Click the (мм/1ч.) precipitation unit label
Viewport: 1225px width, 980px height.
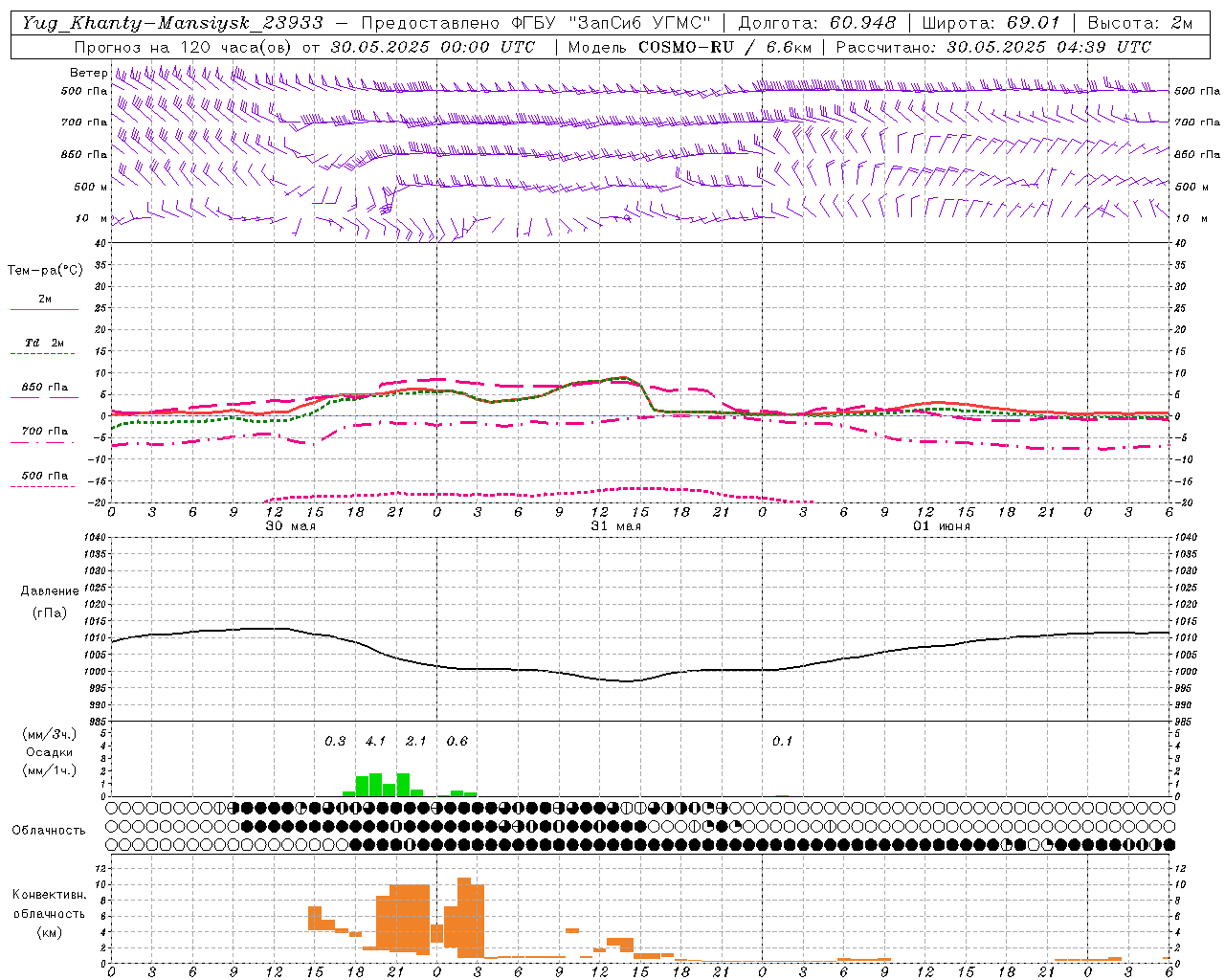click(x=51, y=770)
